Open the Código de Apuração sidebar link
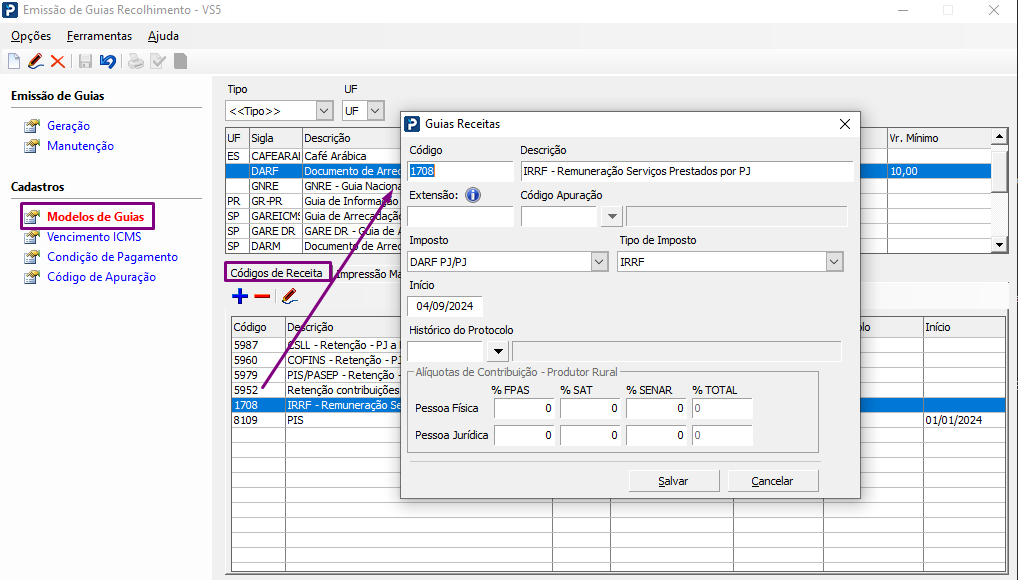The image size is (1018, 580). click(x=101, y=277)
